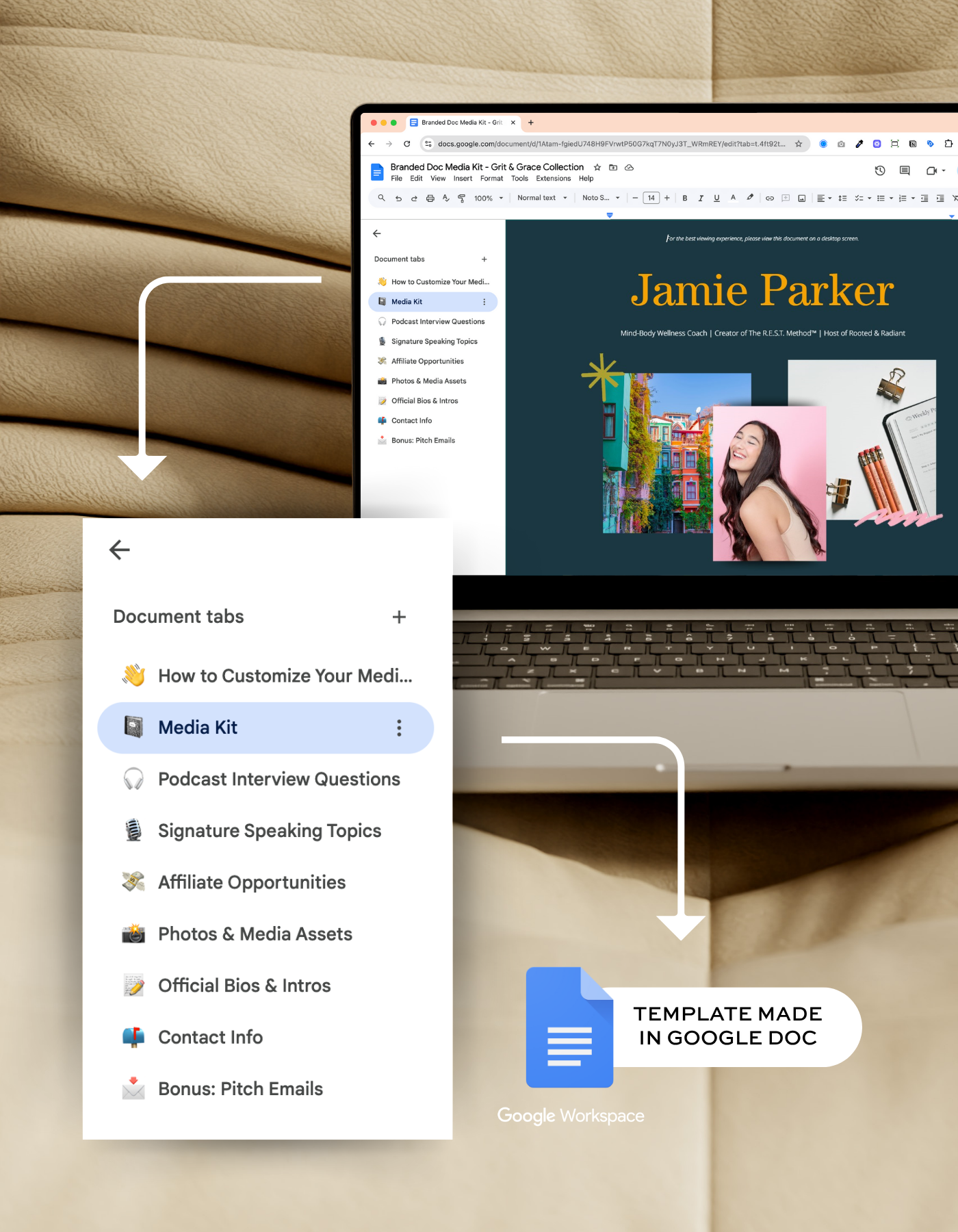958x1232 pixels.
Task: Expand the Normal text style dropdown
Action: pos(542,198)
